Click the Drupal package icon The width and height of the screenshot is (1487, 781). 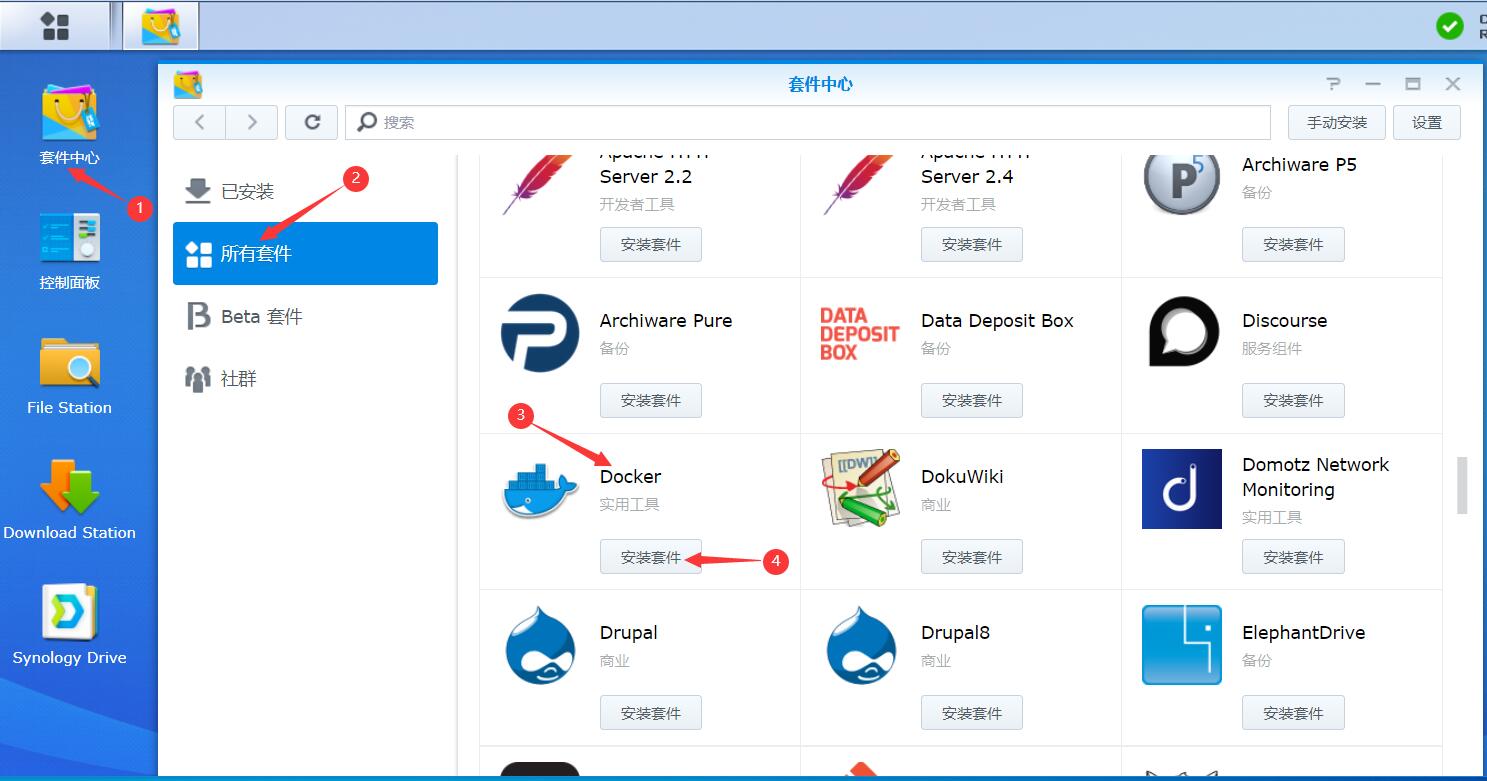(x=540, y=645)
